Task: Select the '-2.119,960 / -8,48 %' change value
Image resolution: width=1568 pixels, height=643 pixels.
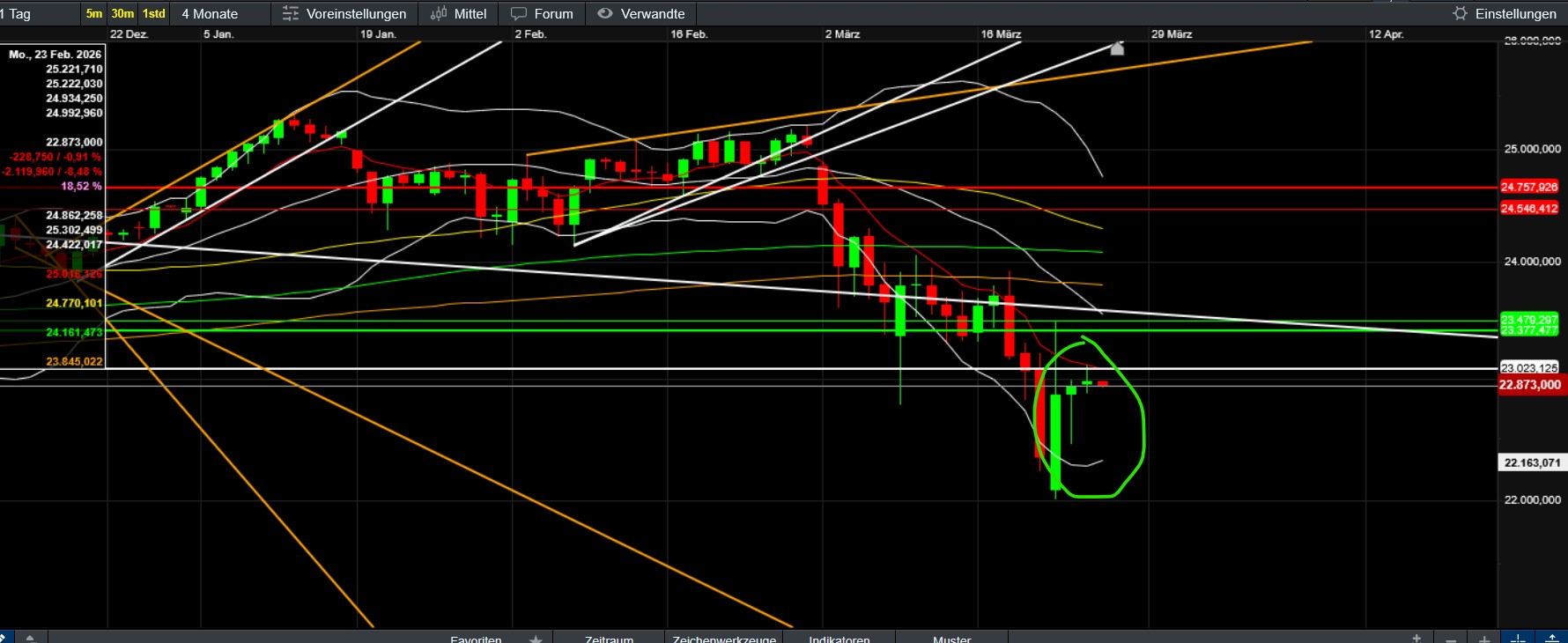Action: point(52,172)
